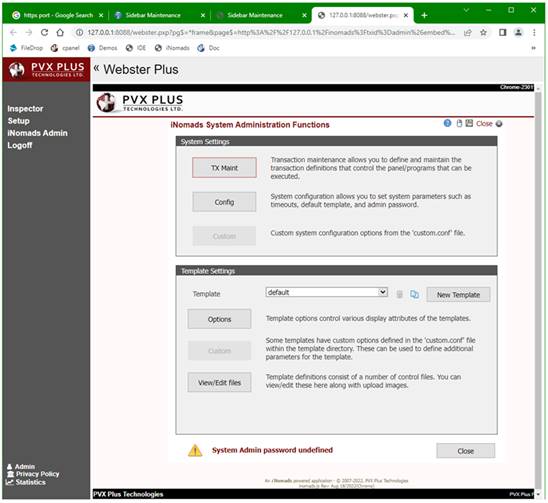Click Logoff in the sidebar
This screenshot has width=548, height=503.
tap(20, 145)
